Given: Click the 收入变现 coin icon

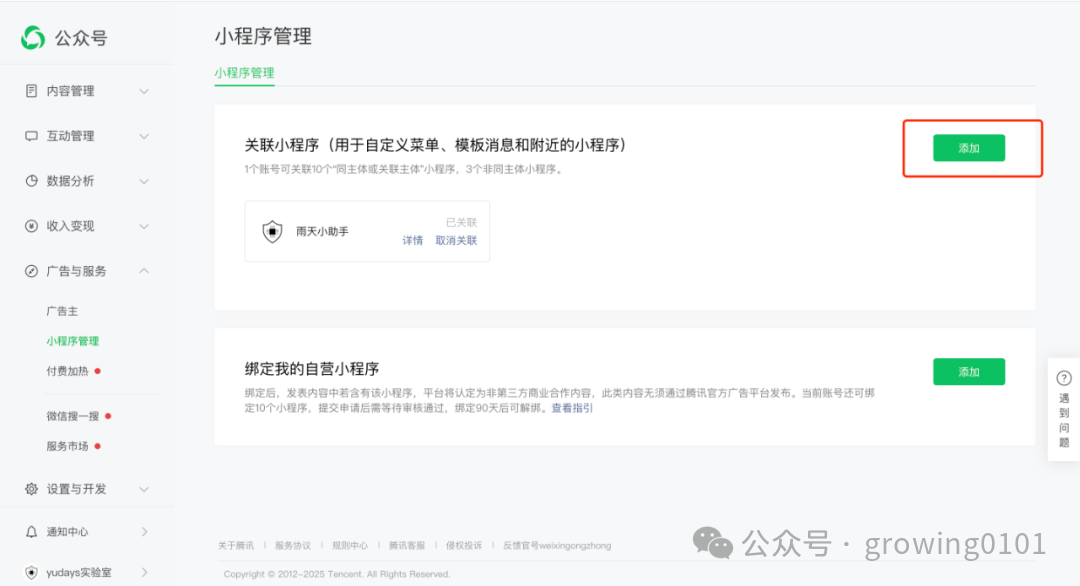Looking at the screenshot, I should pyautogui.click(x=30, y=226).
